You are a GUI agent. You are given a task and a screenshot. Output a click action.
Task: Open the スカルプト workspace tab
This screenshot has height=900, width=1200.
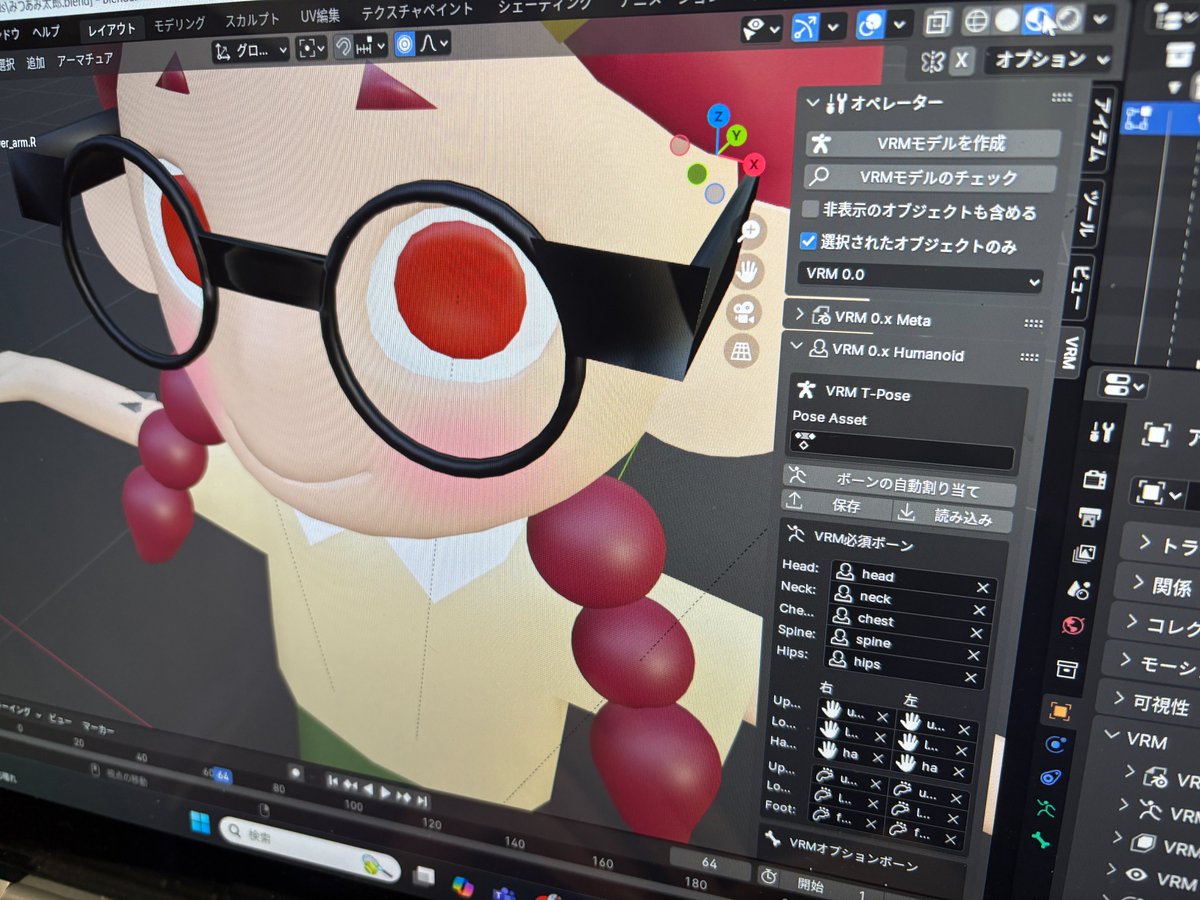pos(252,19)
